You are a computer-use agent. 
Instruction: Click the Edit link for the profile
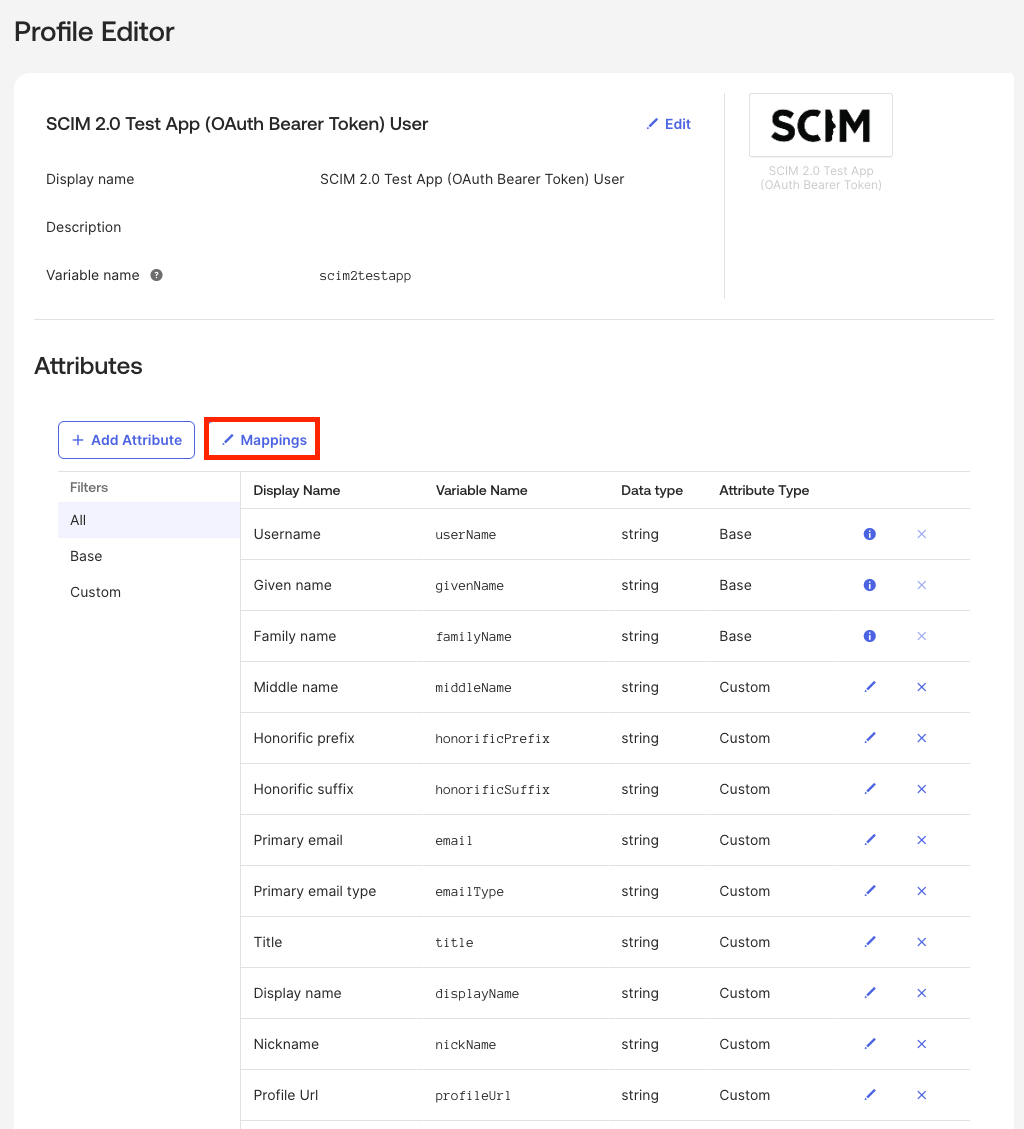(669, 124)
